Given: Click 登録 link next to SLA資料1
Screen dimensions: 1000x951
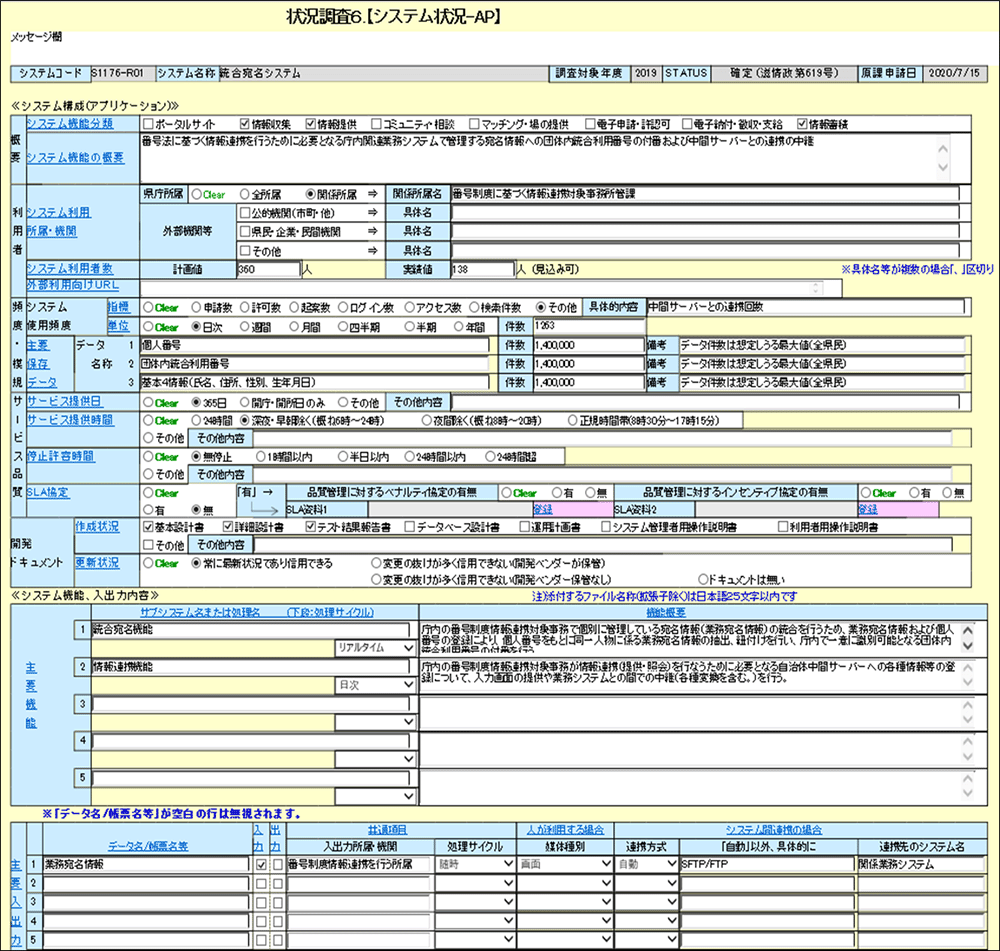Looking at the screenshot, I should pyautogui.click(x=543, y=510).
